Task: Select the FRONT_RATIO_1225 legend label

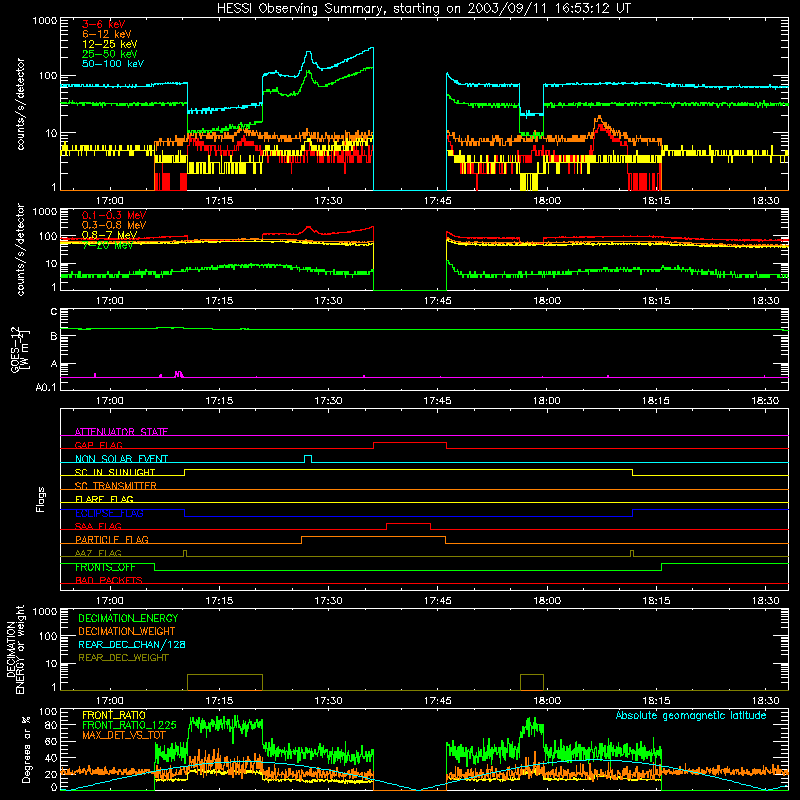Action: [x=130, y=725]
